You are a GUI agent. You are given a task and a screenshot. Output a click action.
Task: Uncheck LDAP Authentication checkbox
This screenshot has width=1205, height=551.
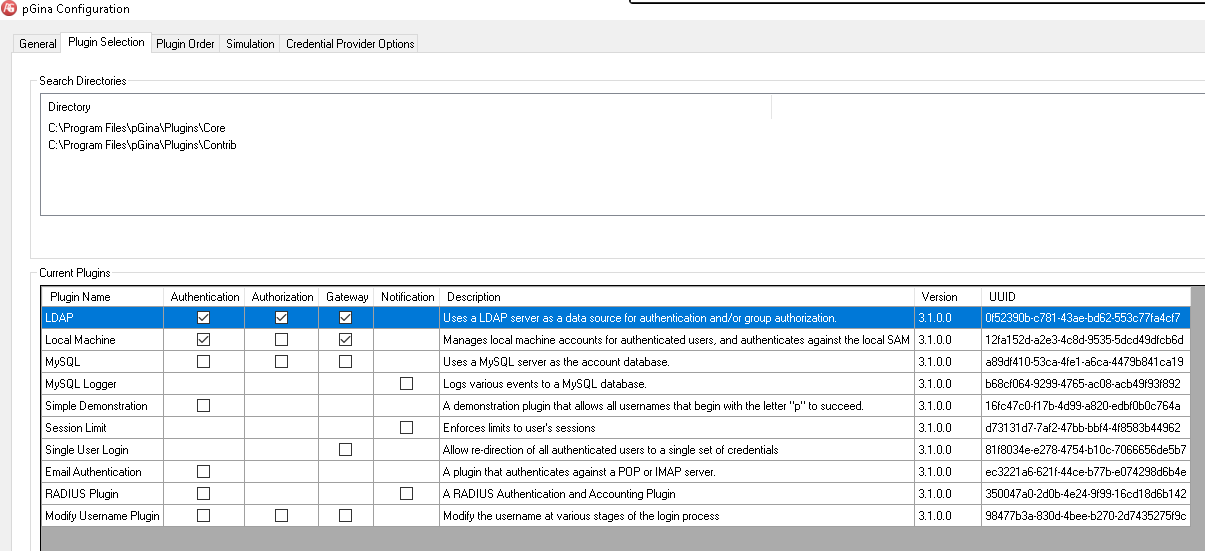tap(204, 318)
